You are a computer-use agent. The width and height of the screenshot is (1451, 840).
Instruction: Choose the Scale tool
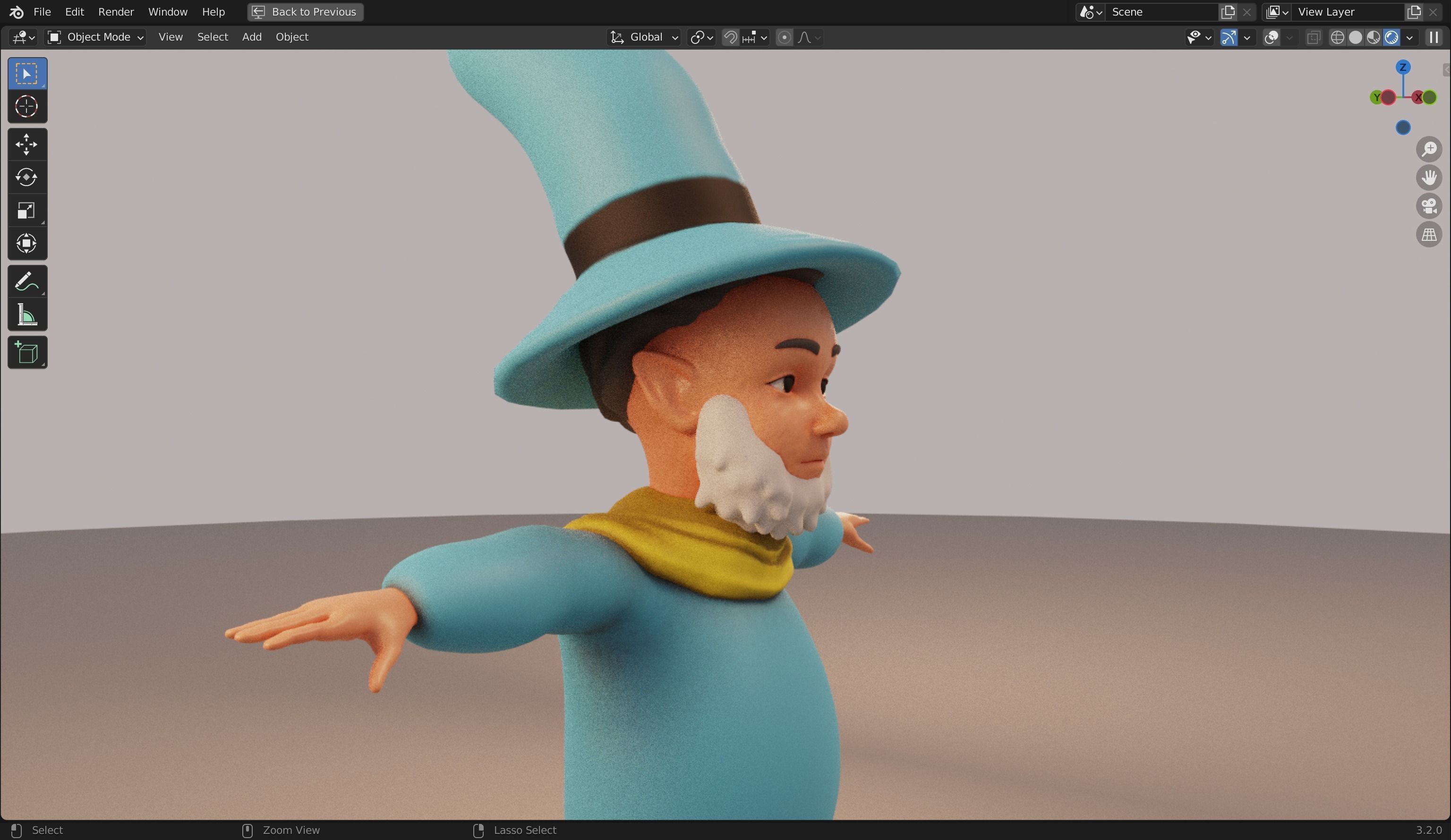26,211
